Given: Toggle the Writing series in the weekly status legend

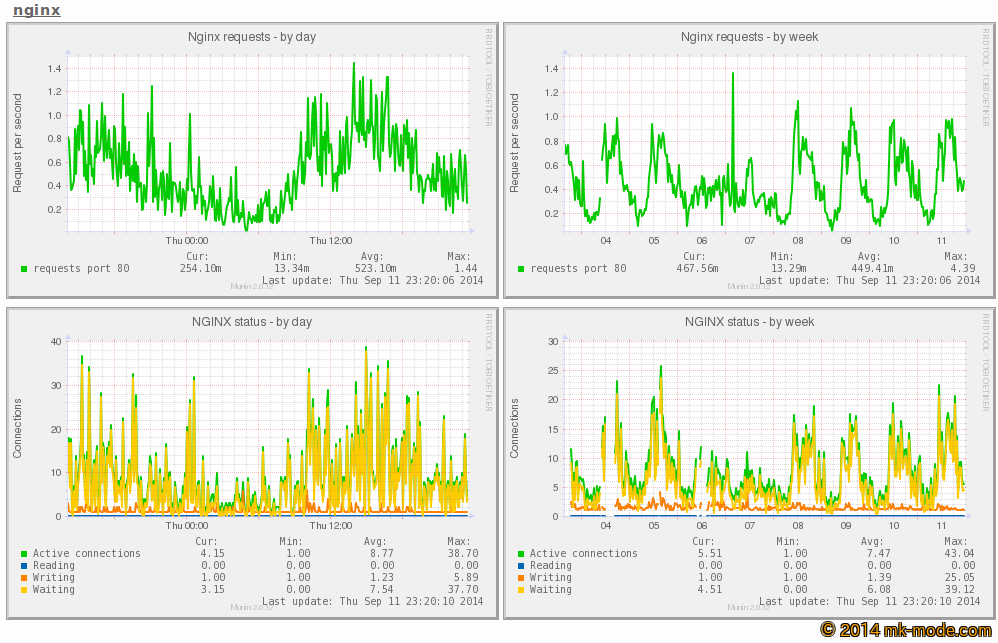Looking at the screenshot, I should coord(519,577).
